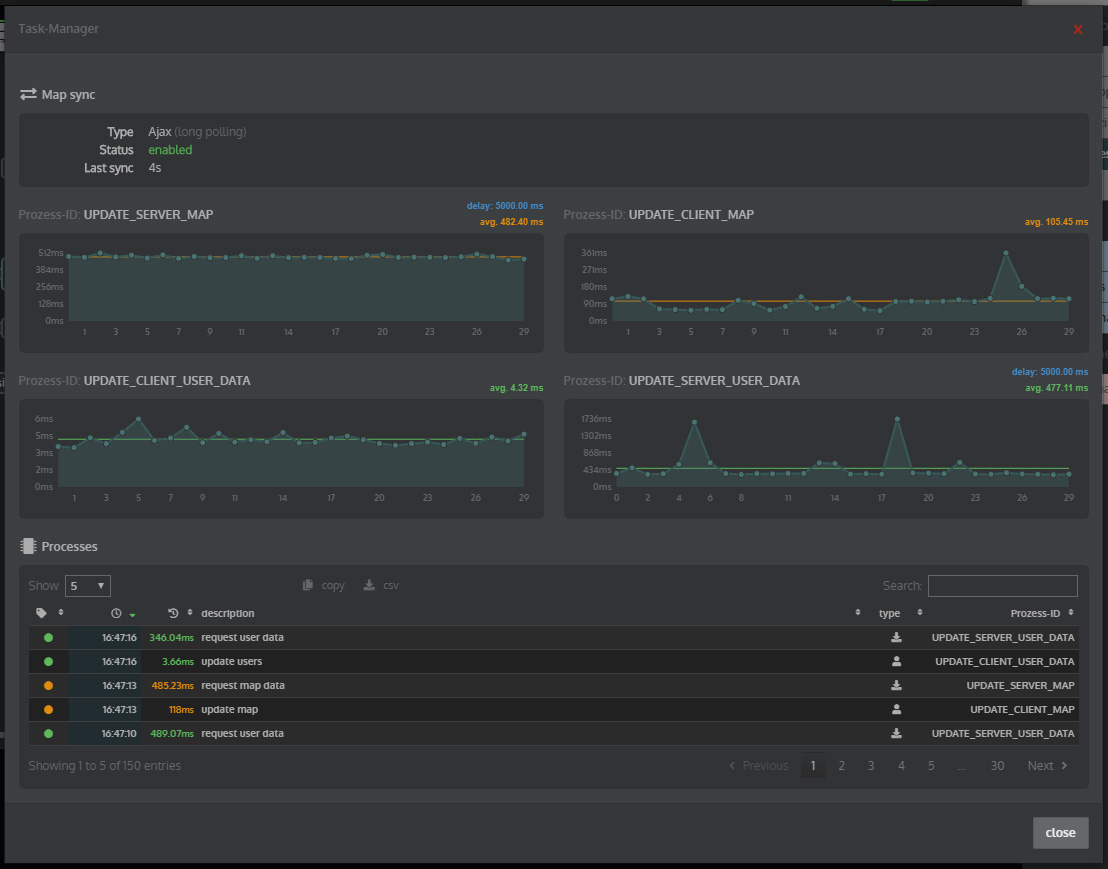Click the Next pagination link
This screenshot has width=1108, height=869.
(x=1047, y=766)
